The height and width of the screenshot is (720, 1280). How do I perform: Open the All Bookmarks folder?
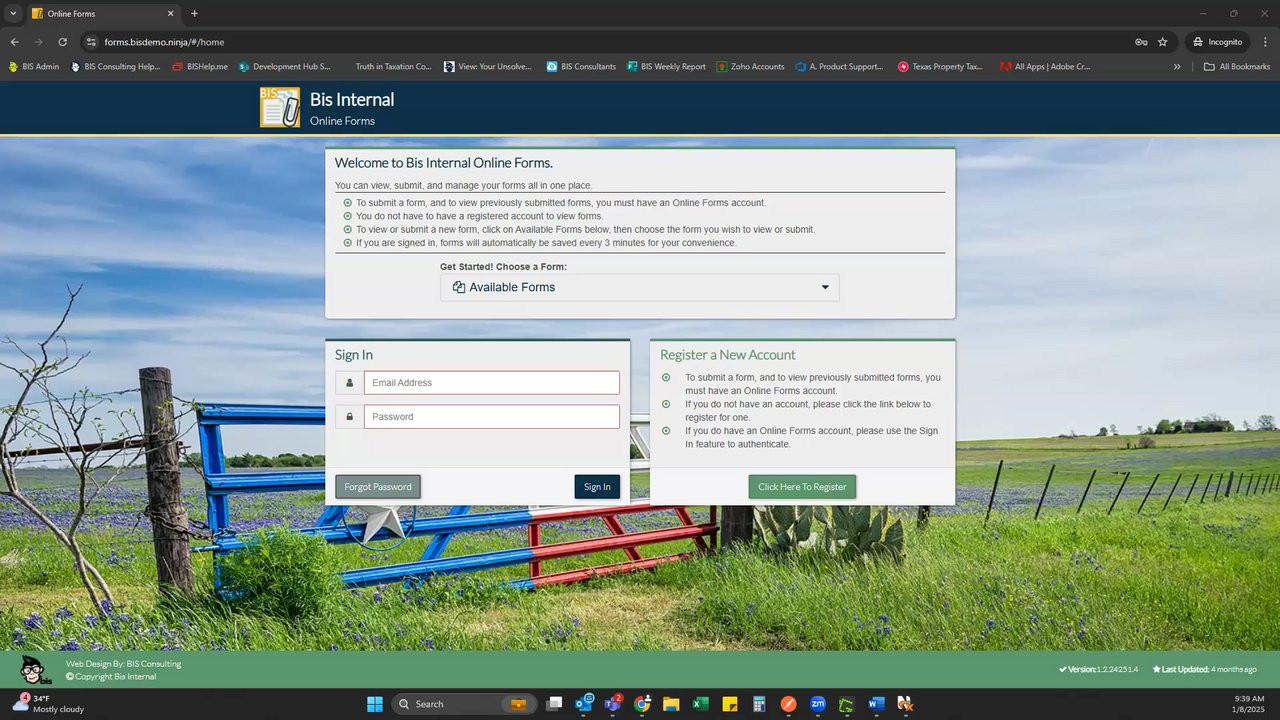(x=1236, y=67)
